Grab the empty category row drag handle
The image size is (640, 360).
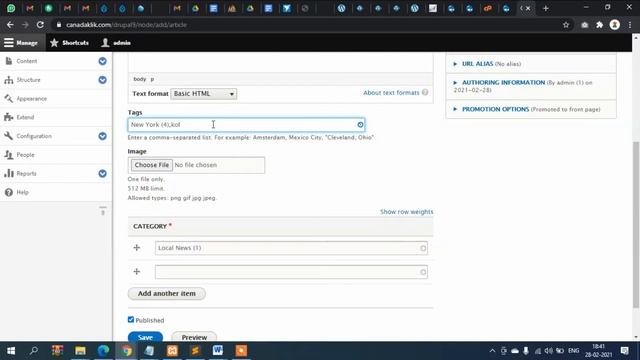pyautogui.click(x=137, y=271)
